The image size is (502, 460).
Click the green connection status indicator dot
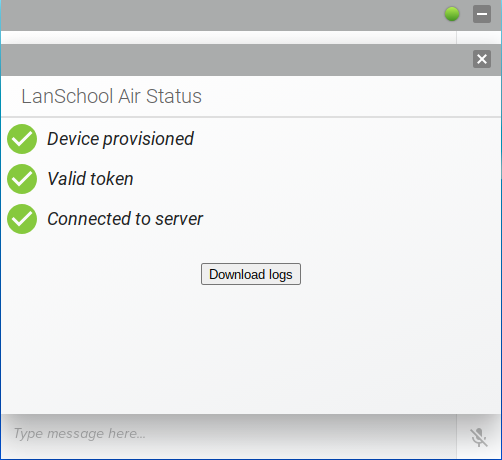point(452,14)
